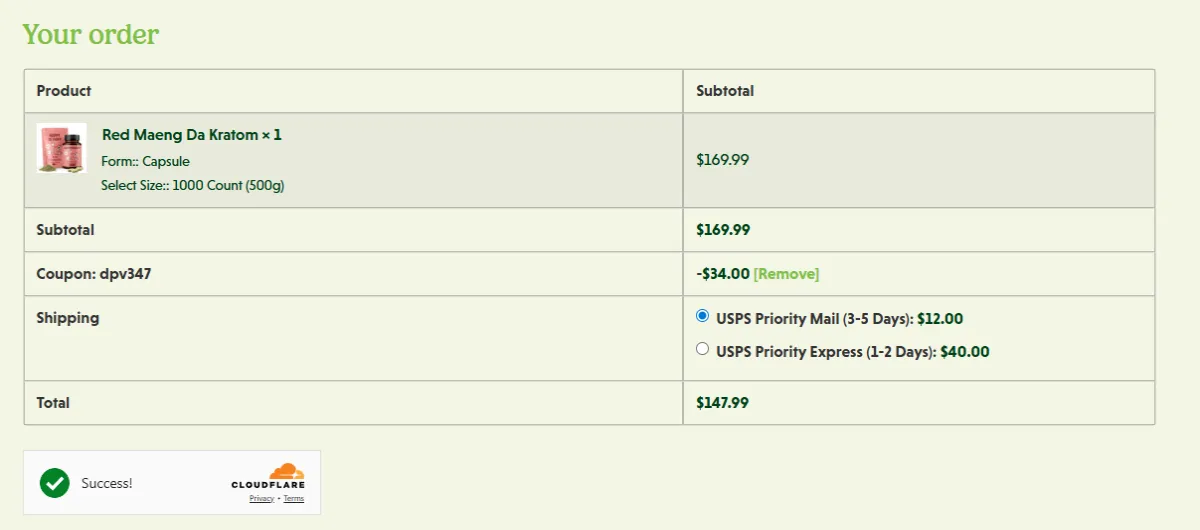Click the Red Maeng Da Kratom product name
The width and height of the screenshot is (1200, 530).
coord(191,135)
